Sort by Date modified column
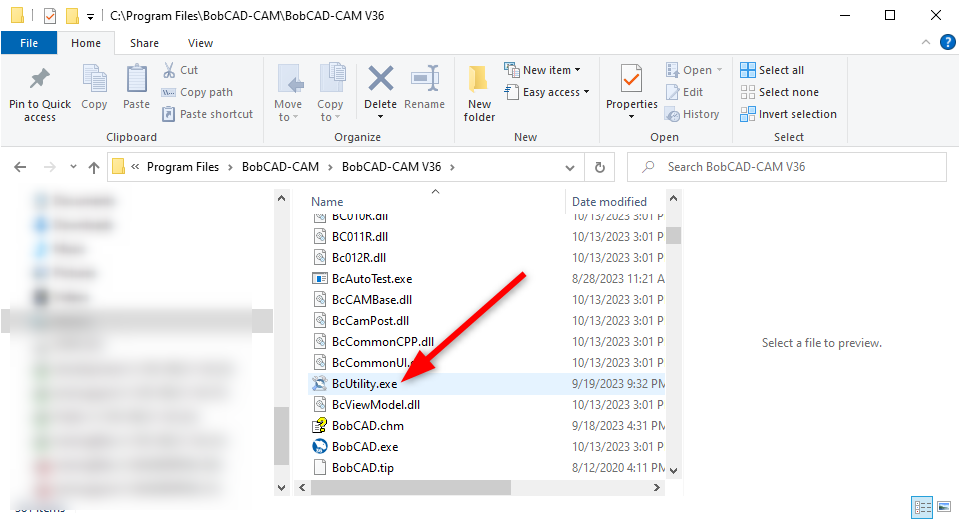Screen dimensions: 960x520 click(x=609, y=202)
